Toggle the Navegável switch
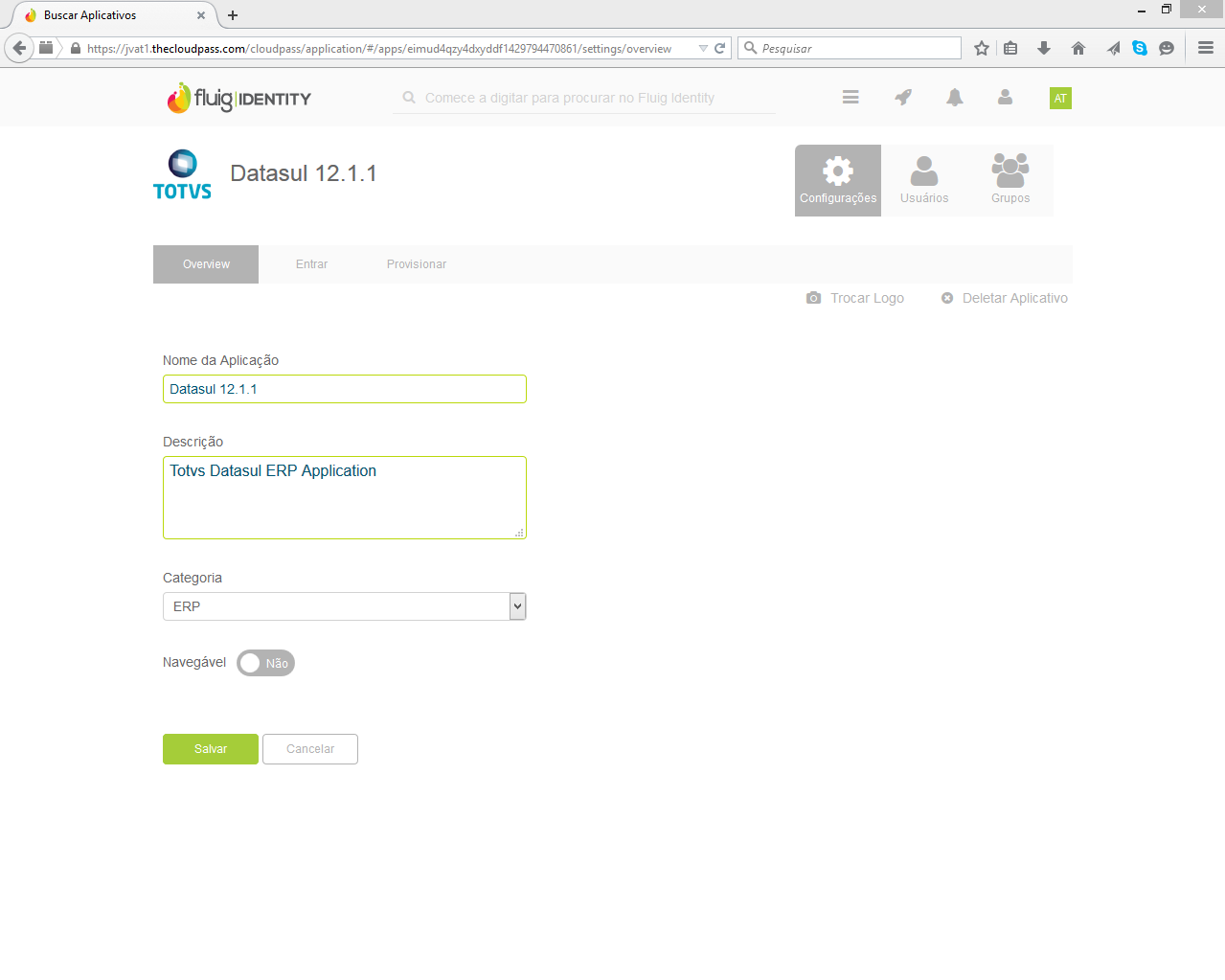Viewport: 1225px width, 980px height. tap(265, 663)
